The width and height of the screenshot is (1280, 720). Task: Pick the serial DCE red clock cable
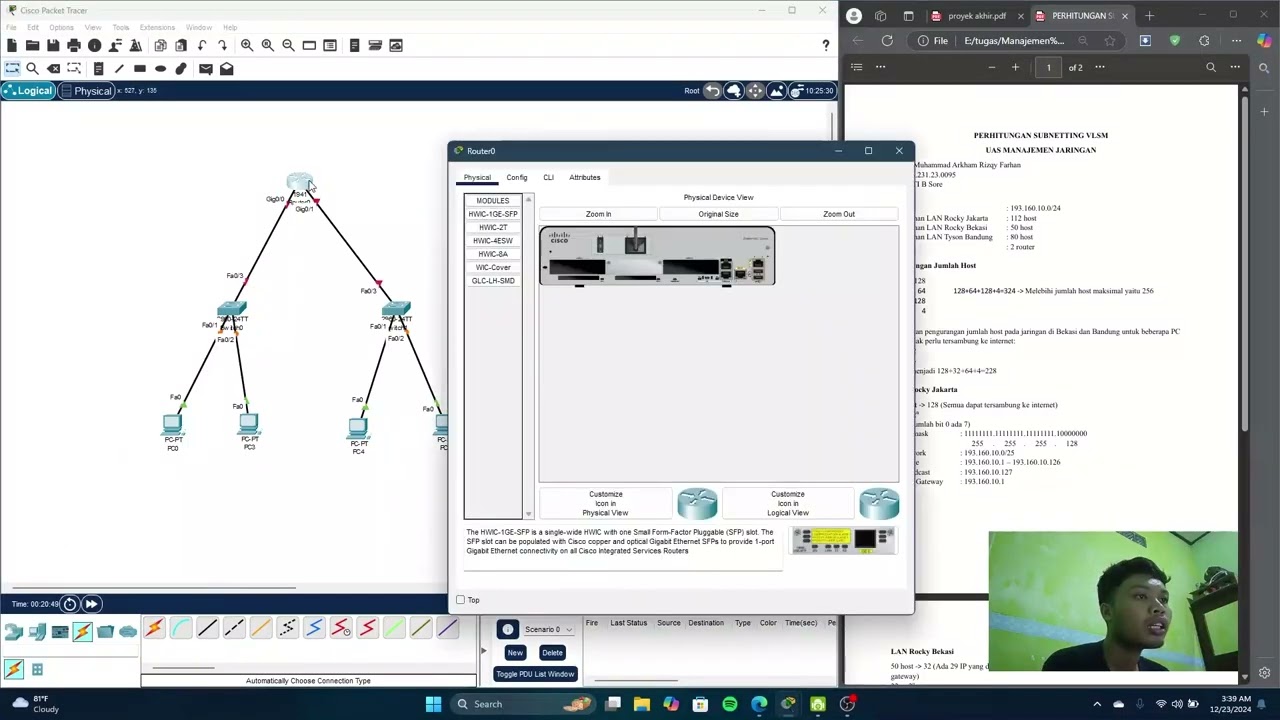pos(341,628)
